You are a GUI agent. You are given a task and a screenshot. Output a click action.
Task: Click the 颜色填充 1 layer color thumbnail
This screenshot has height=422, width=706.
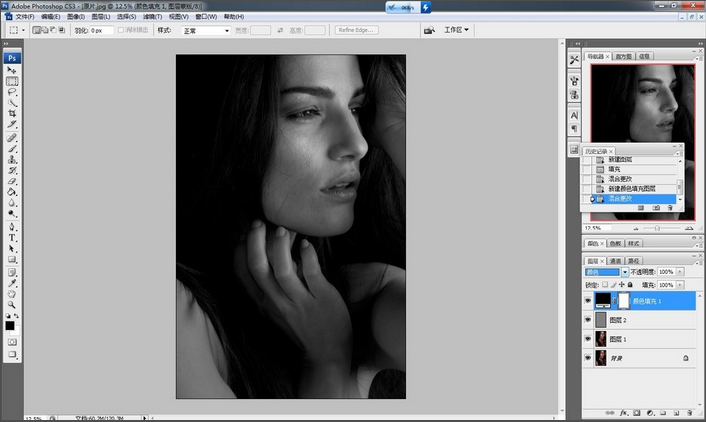point(603,300)
